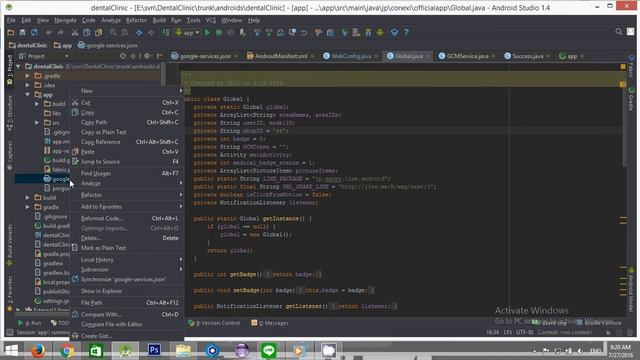Image resolution: width=640 pixels, height=360 pixels.
Task: Open Project panel settings gear icon
Action: point(147,56)
